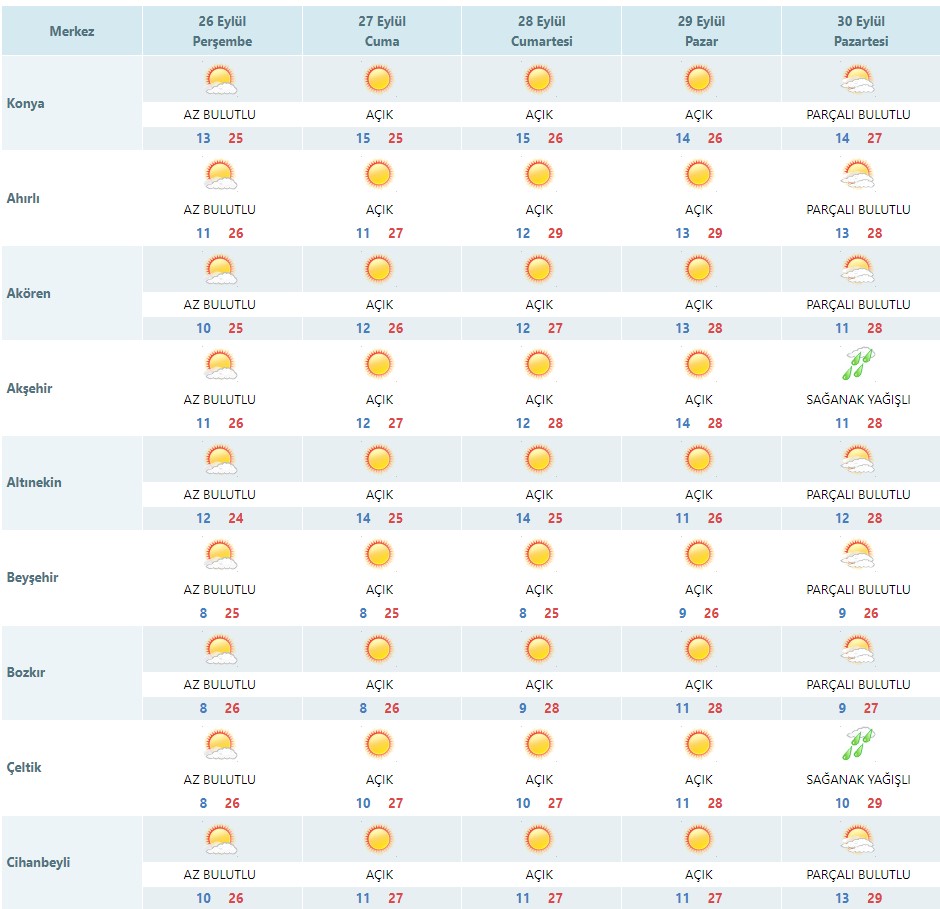Viewport: 940px width, 909px height.
Task: Click the Cihanbeyli row name
Action: (38, 862)
